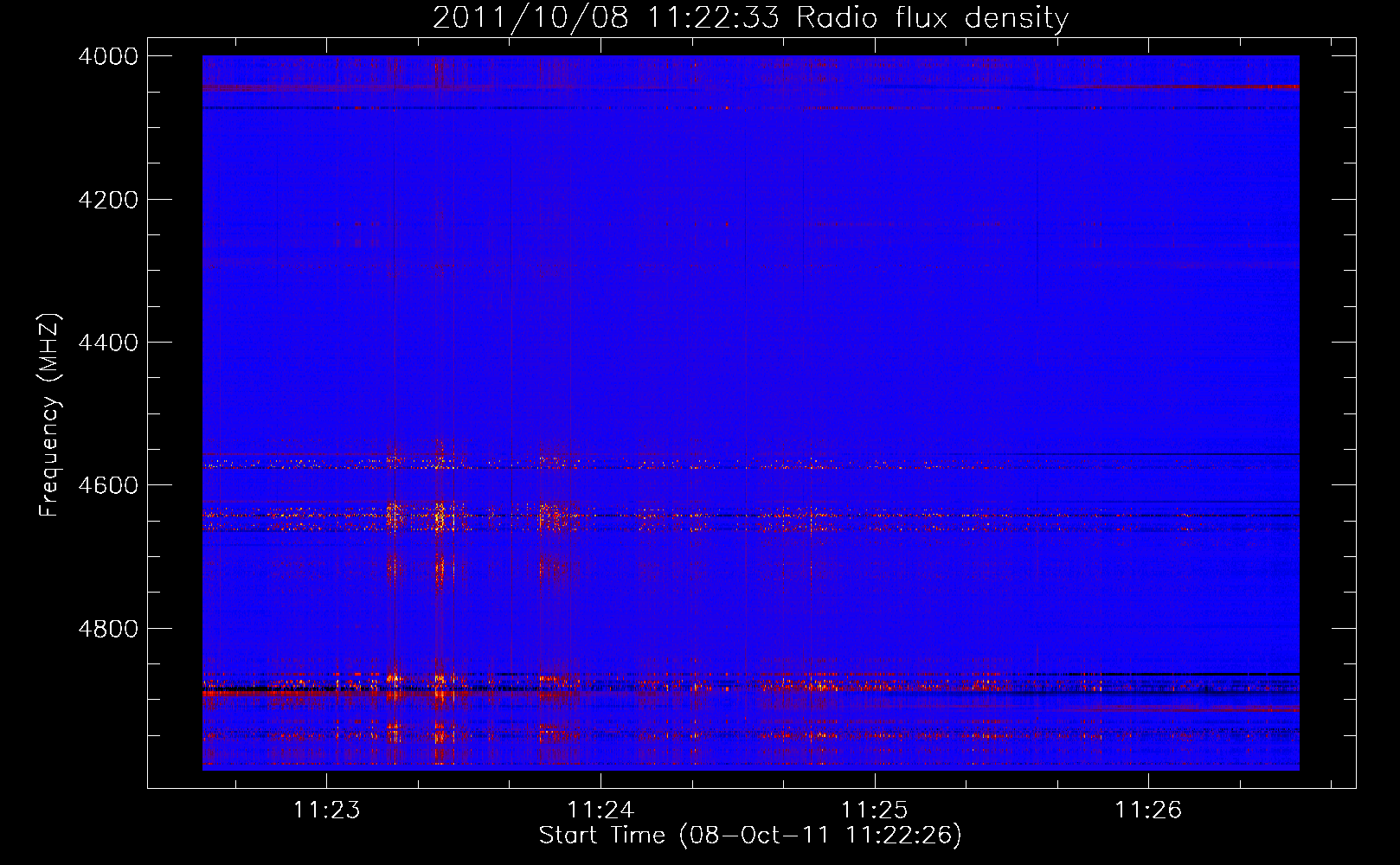This screenshot has height=865, width=1400.
Task: Select the 4800 frequency tick label
Action: (x=108, y=629)
